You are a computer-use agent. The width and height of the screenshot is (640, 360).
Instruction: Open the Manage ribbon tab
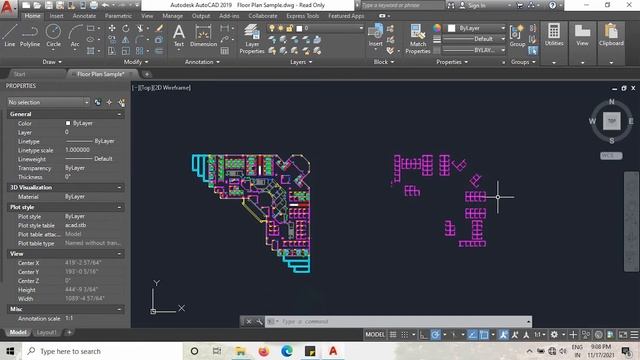point(173,16)
